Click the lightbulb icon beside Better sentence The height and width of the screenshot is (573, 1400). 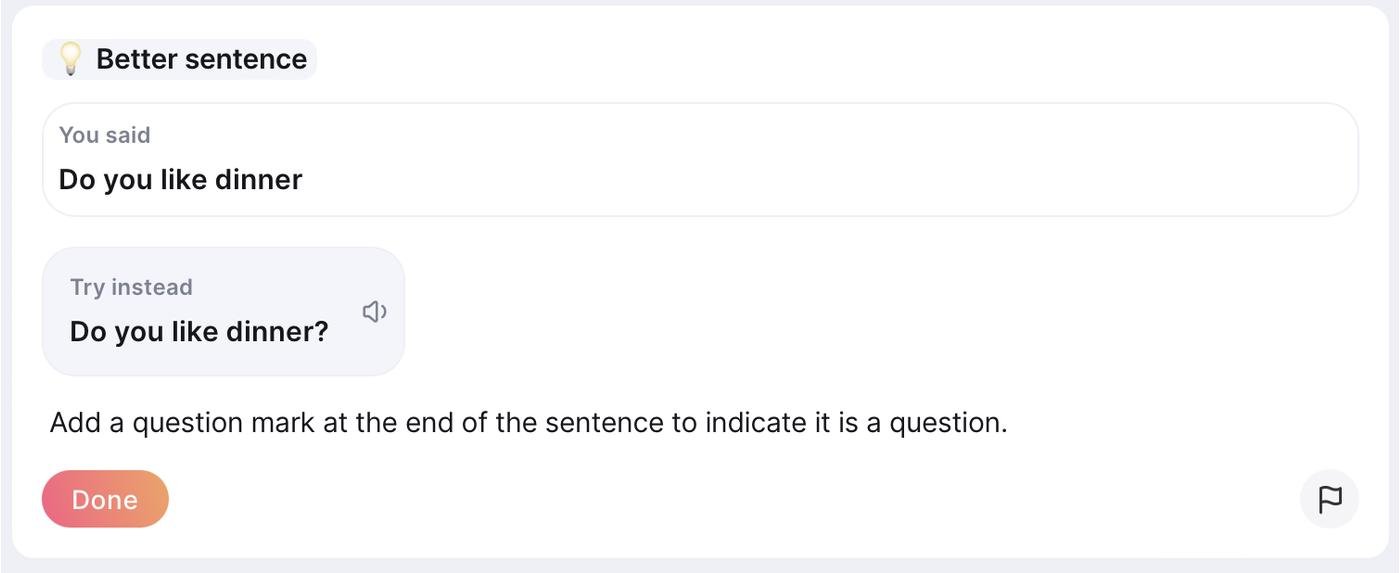click(x=70, y=59)
